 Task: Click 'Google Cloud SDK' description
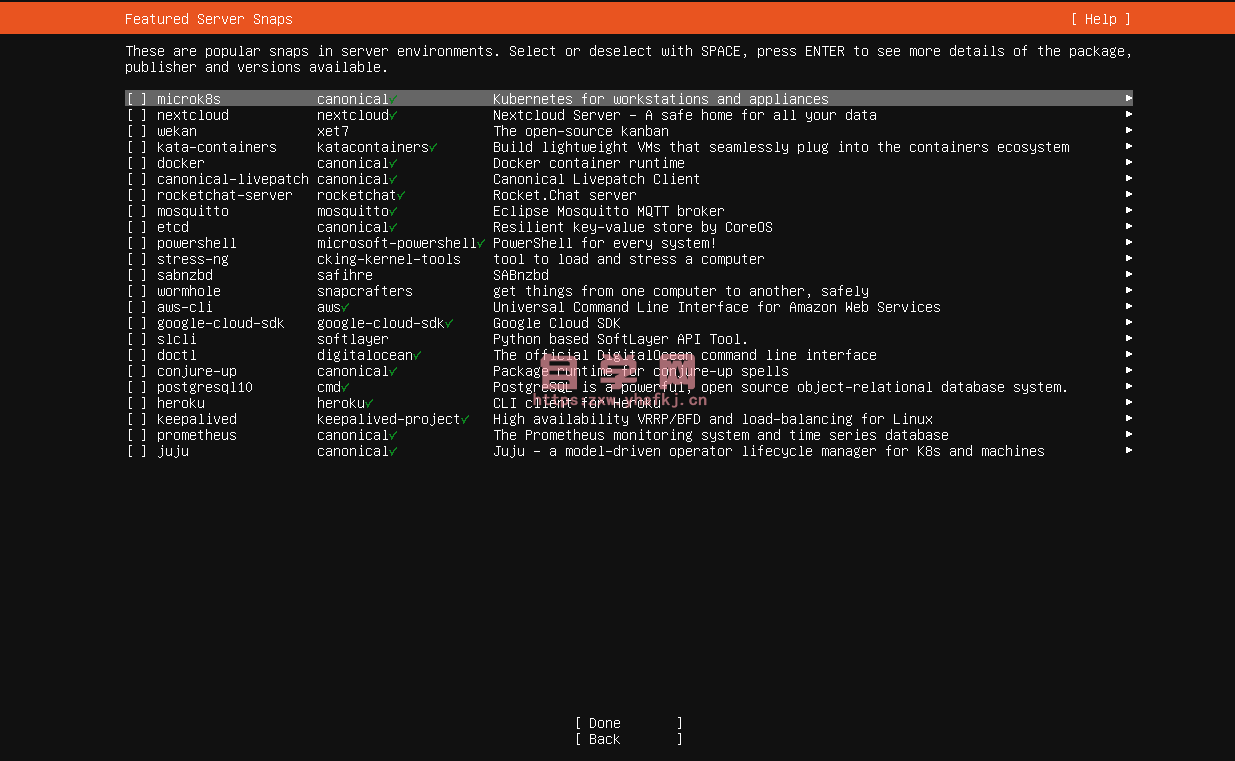tap(557, 323)
